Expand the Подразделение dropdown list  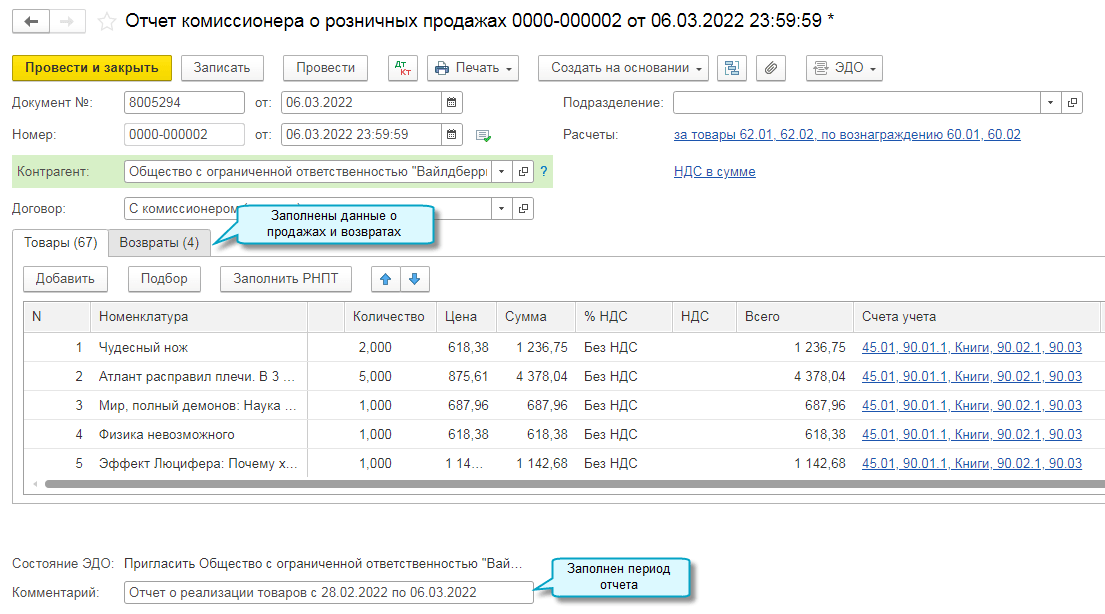coord(1050,102)
